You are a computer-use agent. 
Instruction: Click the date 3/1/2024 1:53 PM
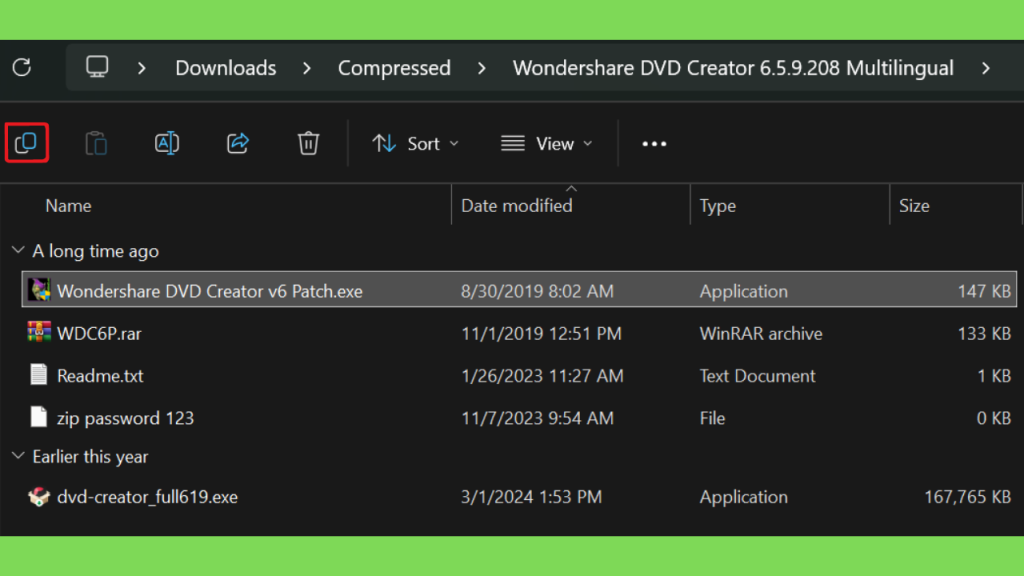531,497
